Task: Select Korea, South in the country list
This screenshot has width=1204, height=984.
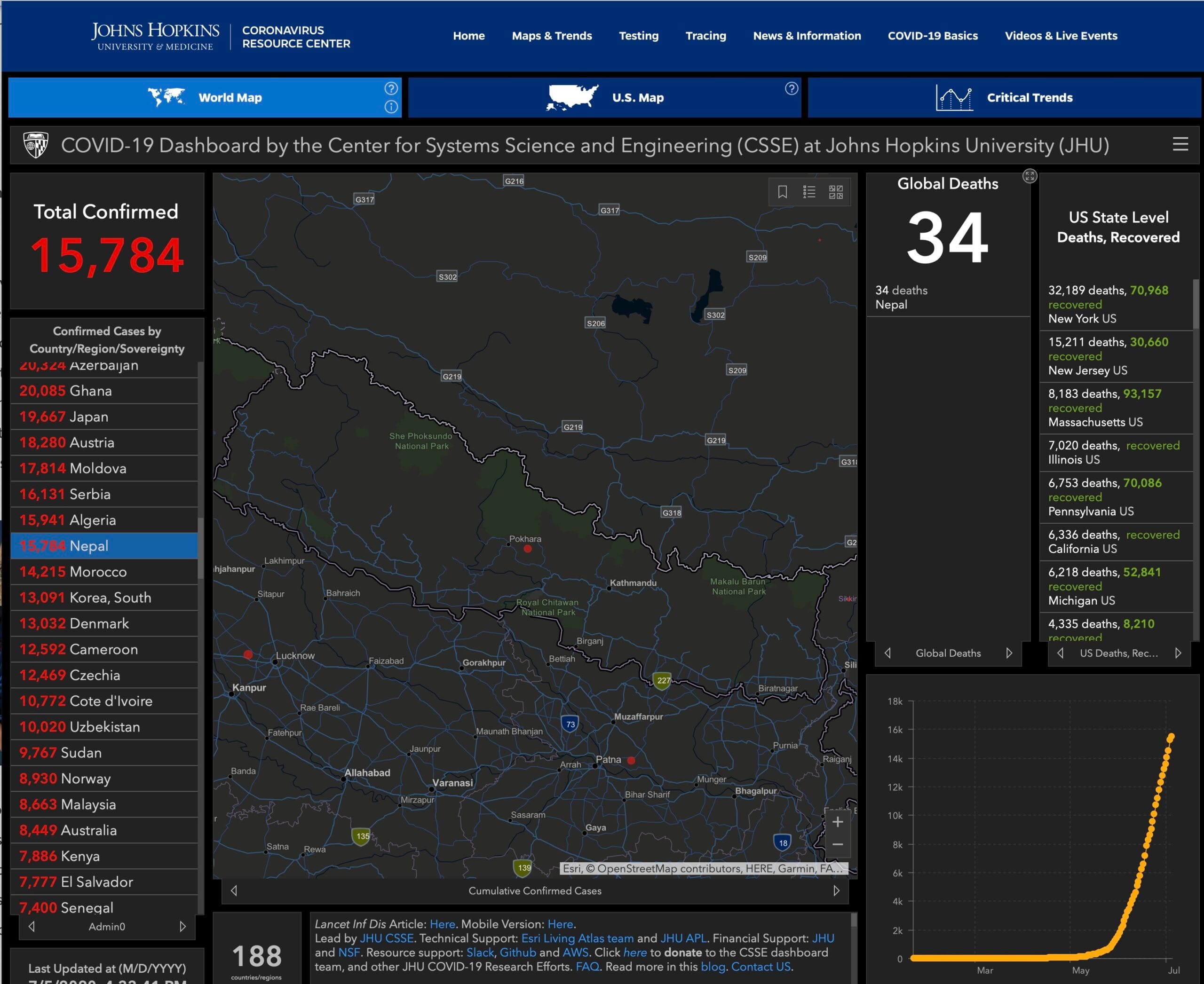Action: pos(104,598)
